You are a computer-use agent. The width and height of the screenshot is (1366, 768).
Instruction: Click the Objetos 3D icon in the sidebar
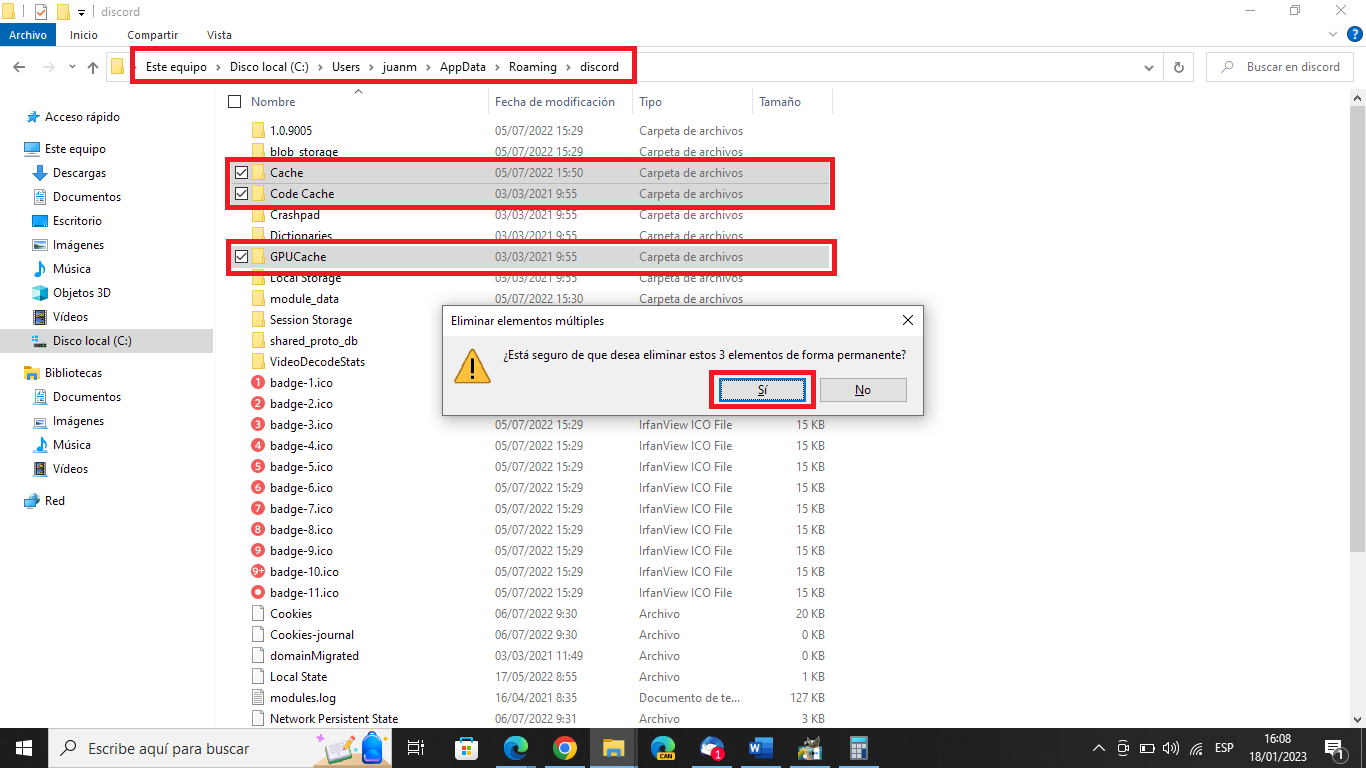click(40, 293)
